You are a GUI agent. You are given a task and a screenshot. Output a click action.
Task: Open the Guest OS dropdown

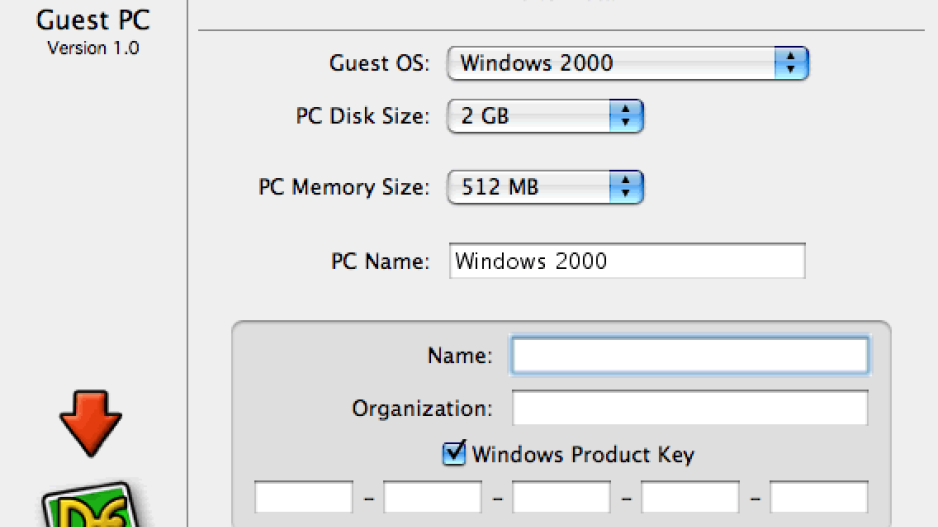click(x=628, y=63)
